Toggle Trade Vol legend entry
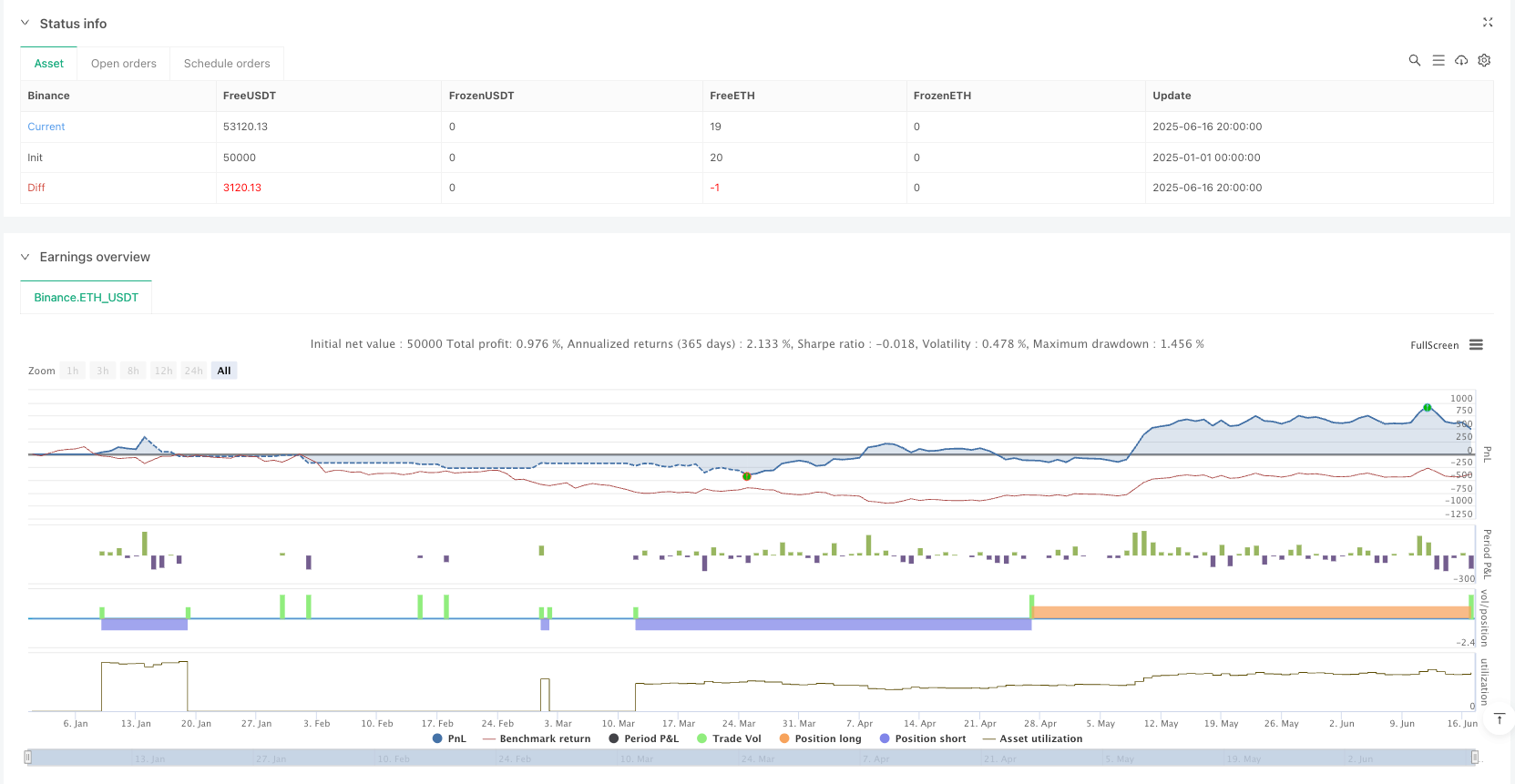Viewport: 1515px width, 784px height. click(729, 738)
